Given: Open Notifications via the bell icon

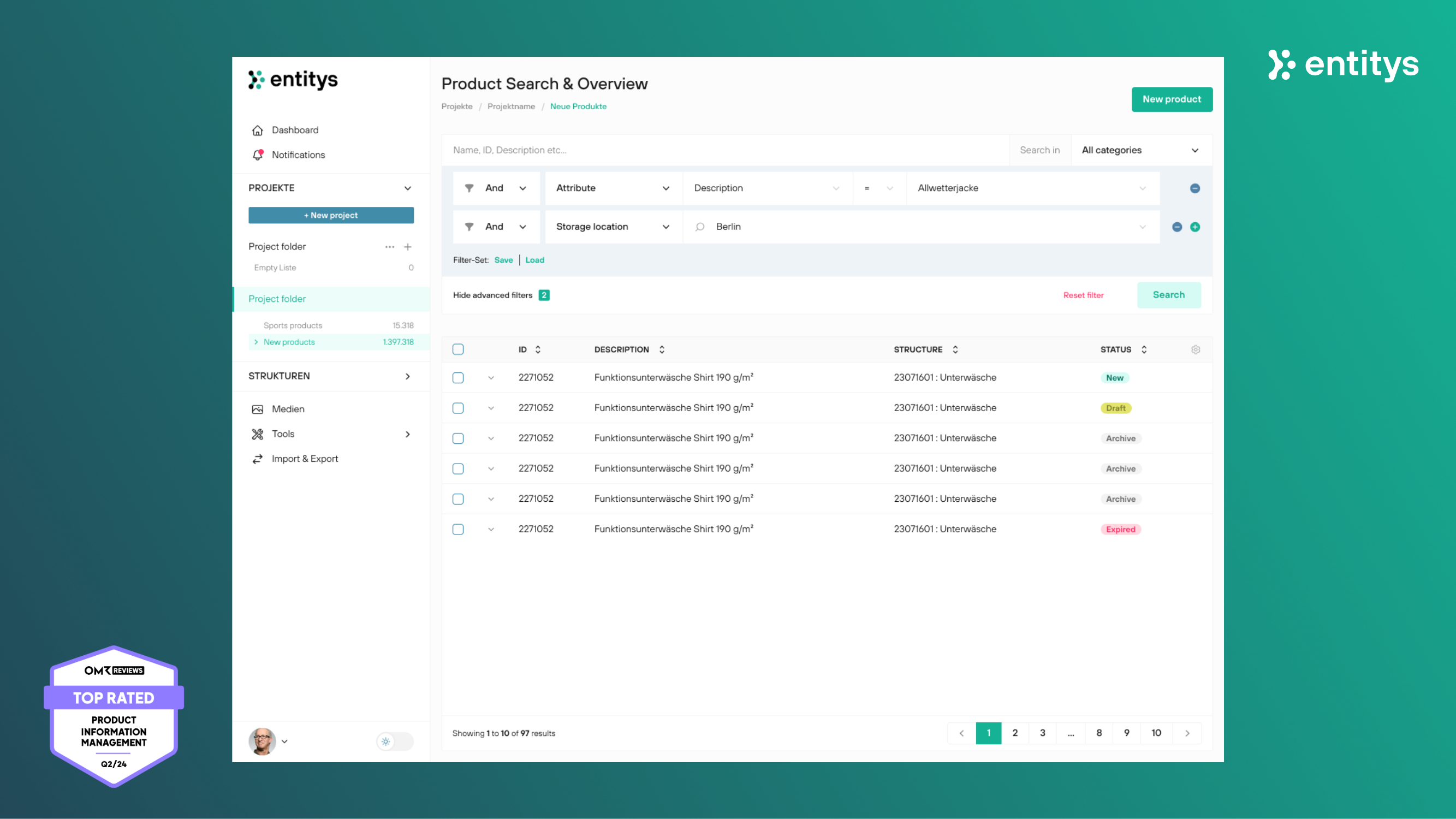Looking at the screenshot, I should [x=258, y=155].
